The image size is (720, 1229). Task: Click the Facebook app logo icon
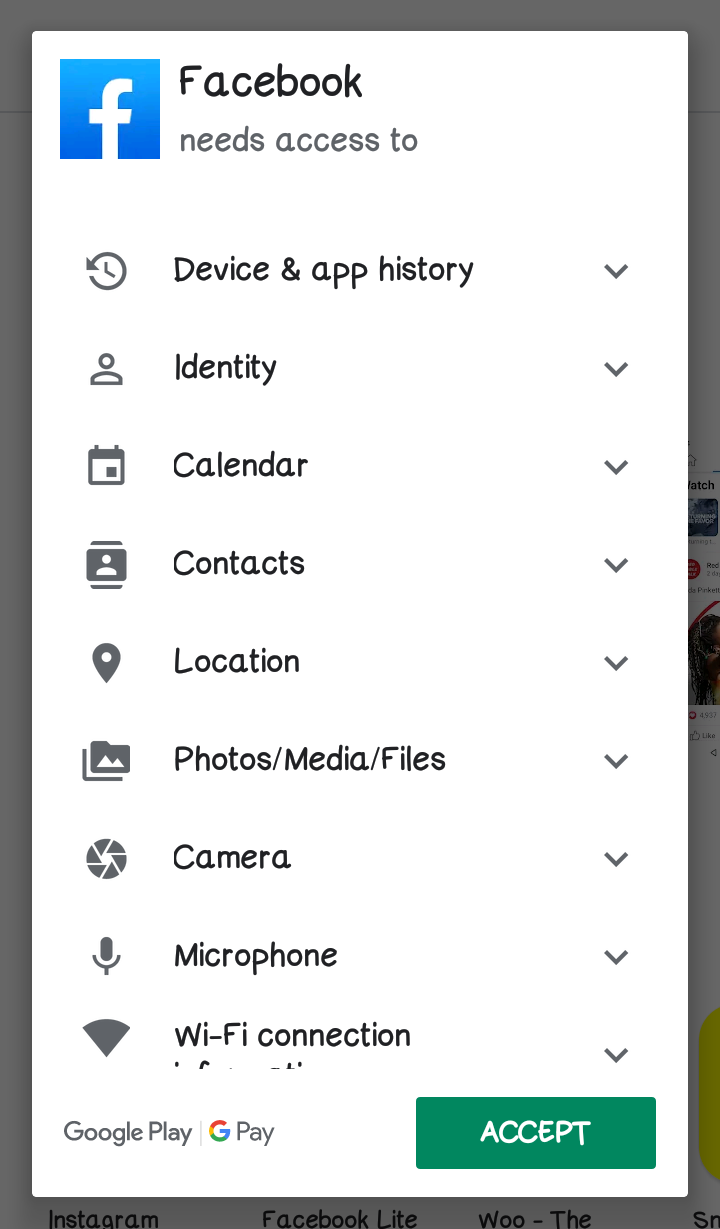point(110,109)
